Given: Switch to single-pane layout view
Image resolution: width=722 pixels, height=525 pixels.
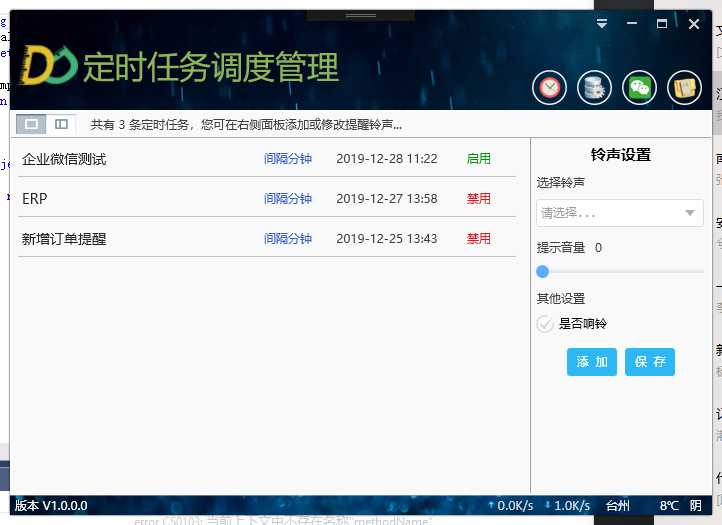Looking at the screenshot, I should 31,124.
